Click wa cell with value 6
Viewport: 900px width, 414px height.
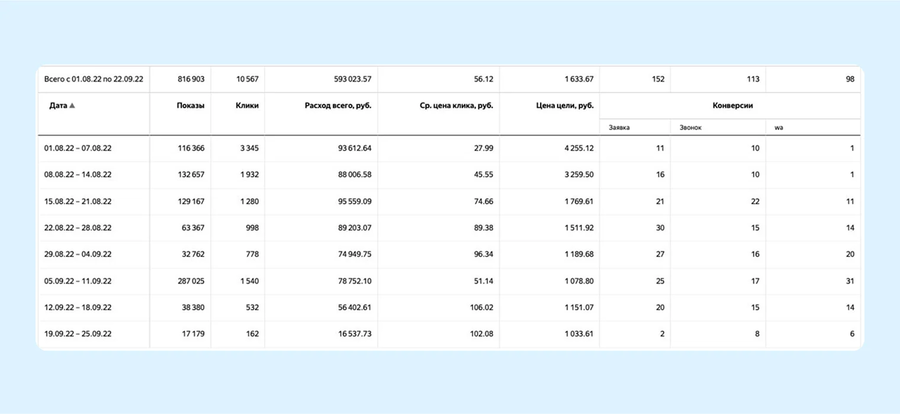(x=852, y=334)
